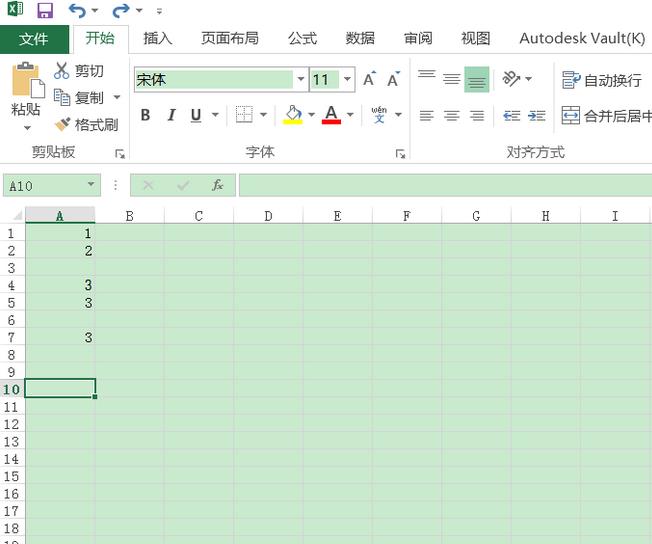Image resolution: width=652 pixels, height=544 pixels.
Task: Open the font size dropdown arrow
Action: (347, 79)
